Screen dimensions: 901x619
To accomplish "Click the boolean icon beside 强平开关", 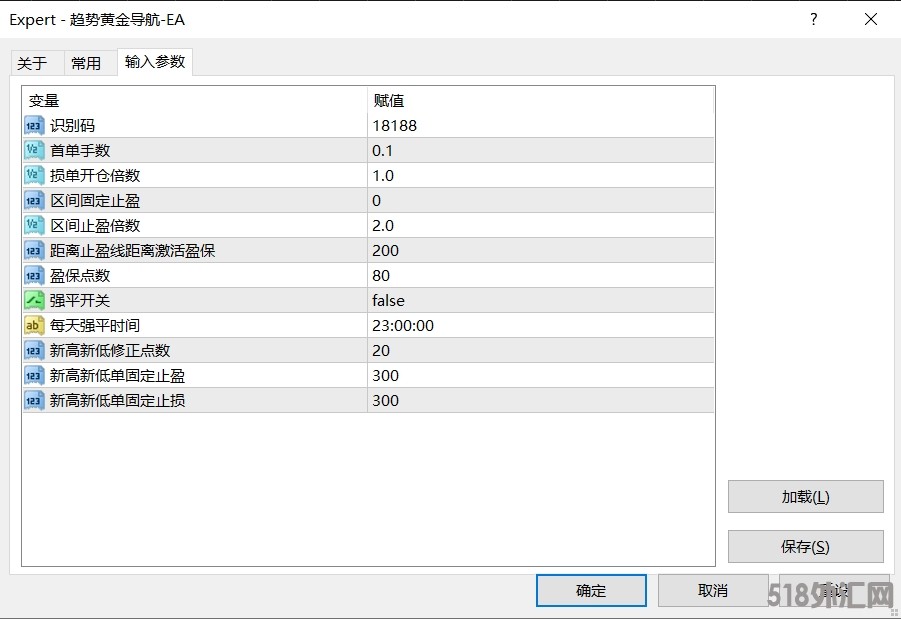I will 34,301.
